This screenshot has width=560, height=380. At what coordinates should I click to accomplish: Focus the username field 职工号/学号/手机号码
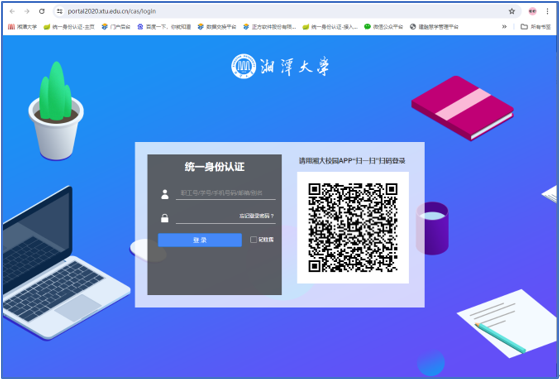(x=226, y=193)
